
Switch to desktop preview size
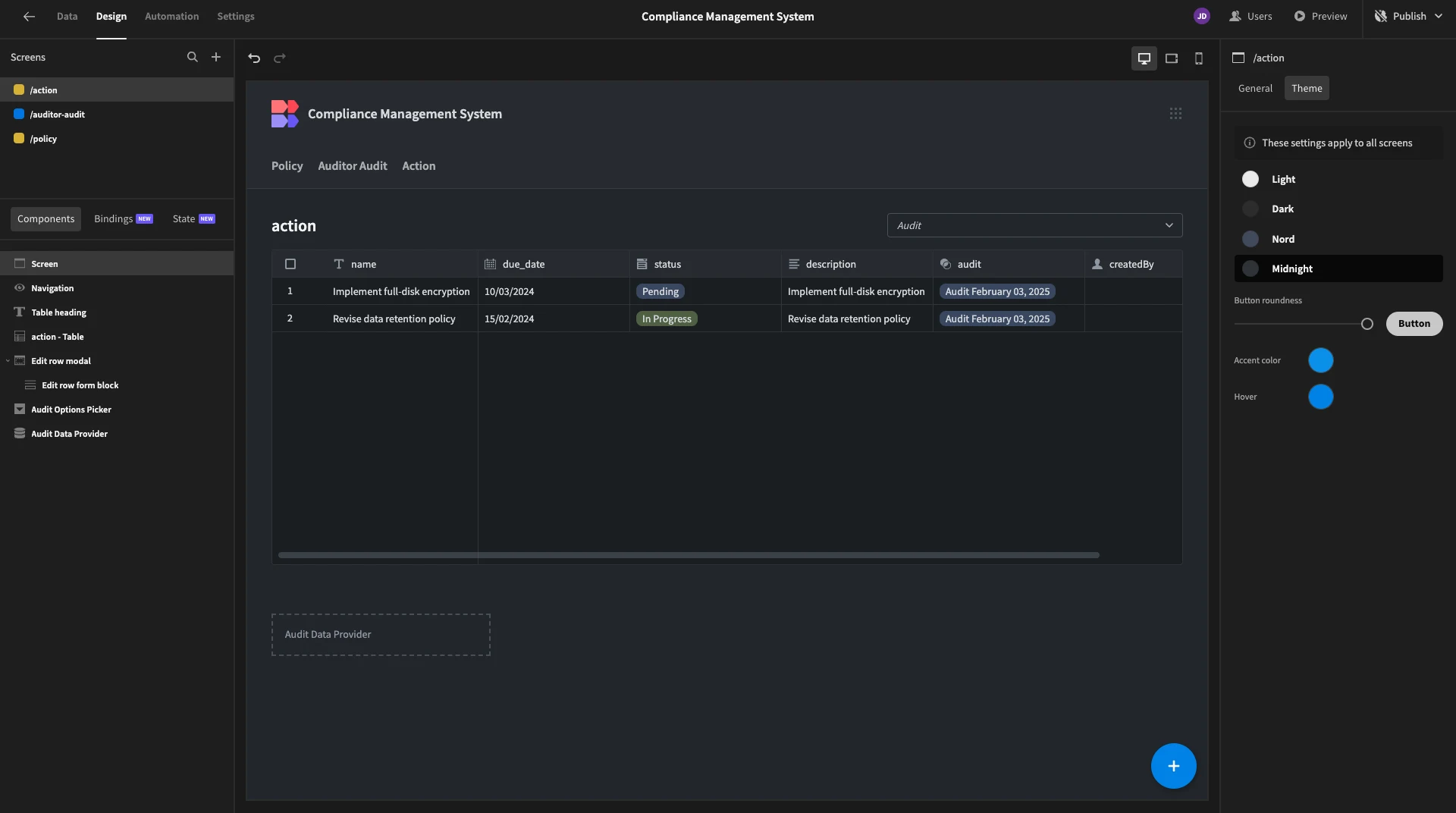click(1144, 58)
